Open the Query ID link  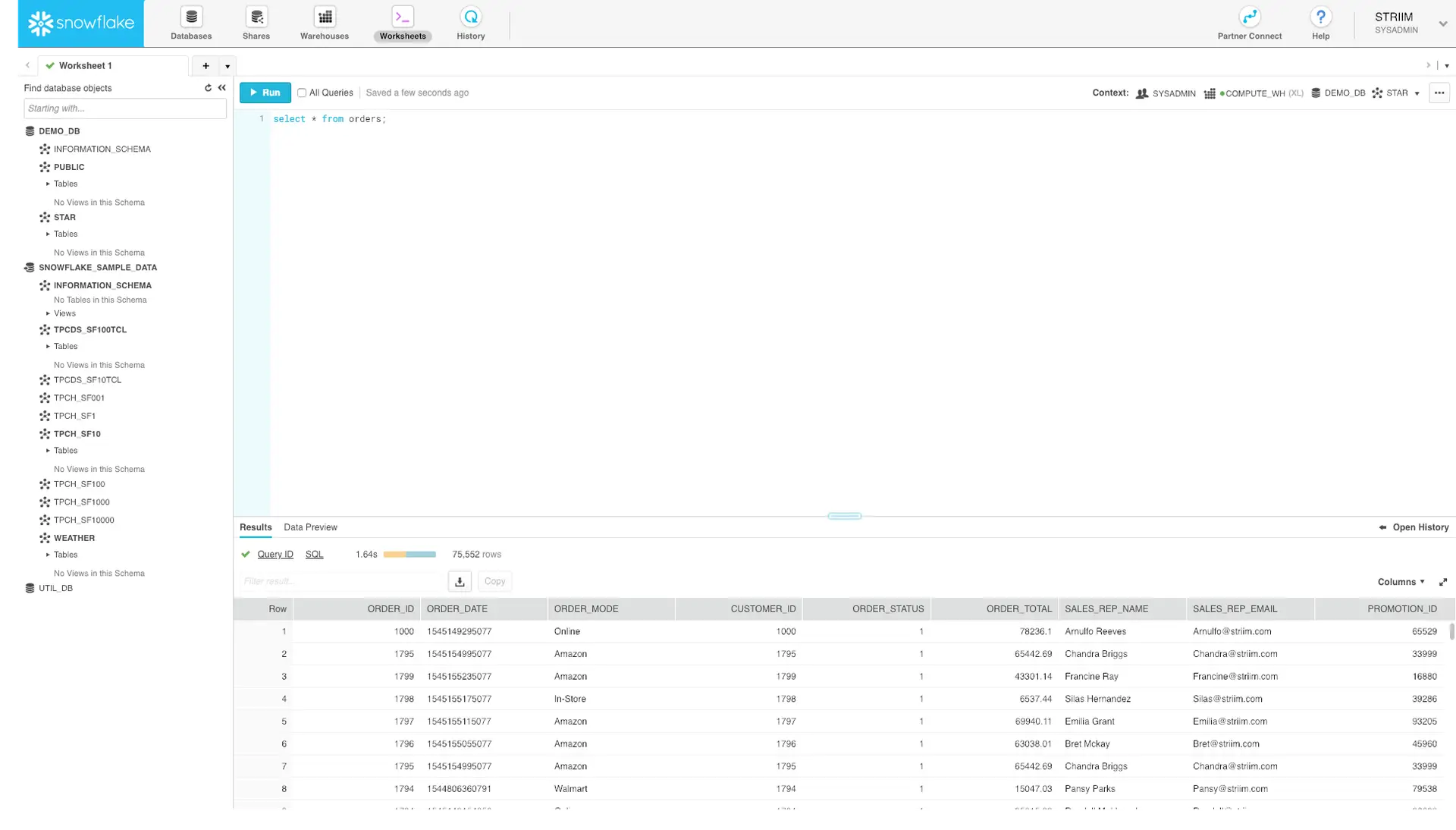275,555
